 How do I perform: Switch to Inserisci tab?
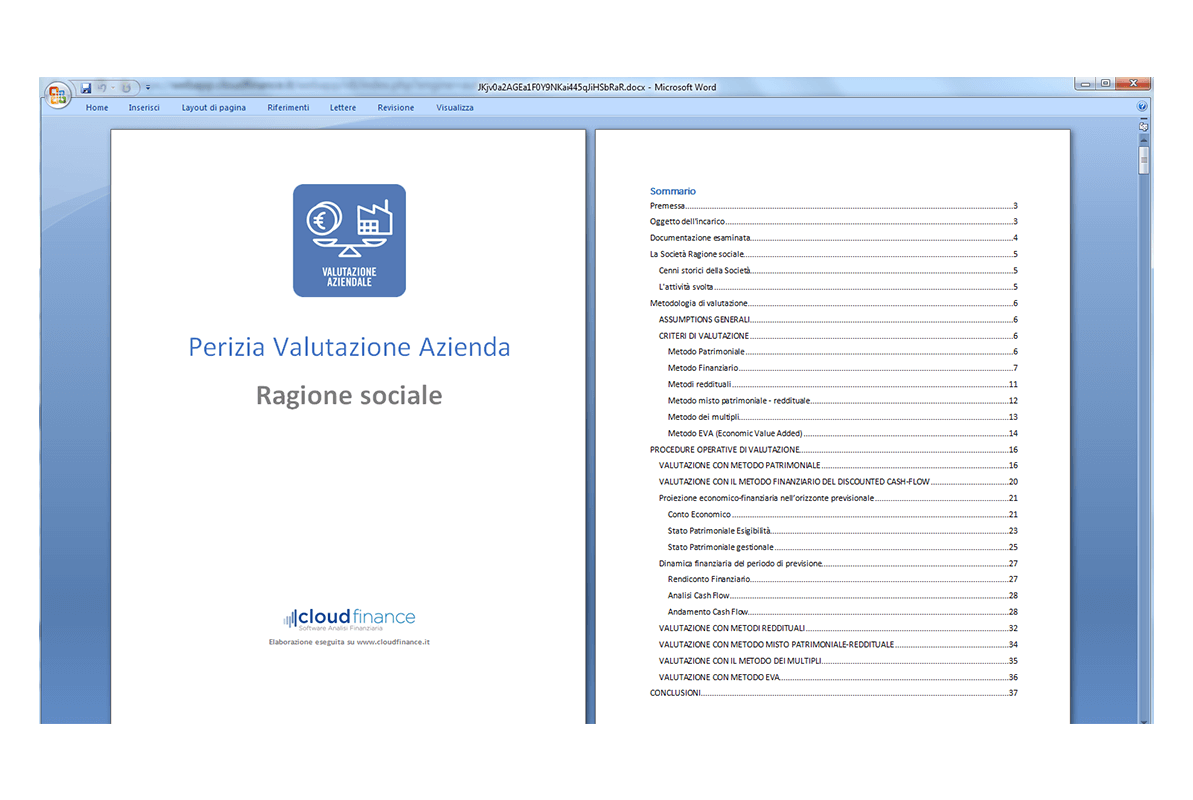pyautogui.click(x=144, y=108)
